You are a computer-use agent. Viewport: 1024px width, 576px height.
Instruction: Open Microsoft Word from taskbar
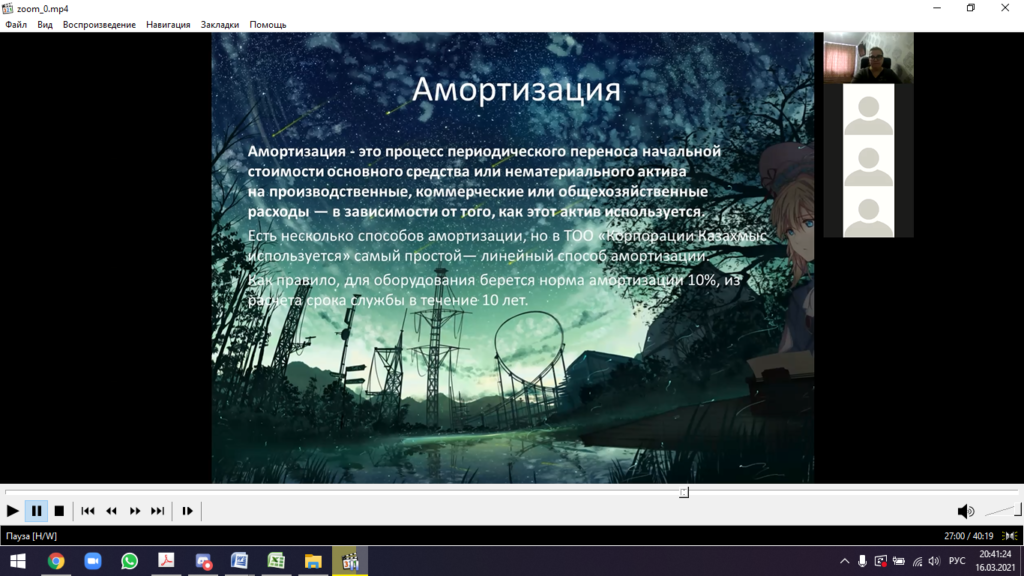(240, 561)
